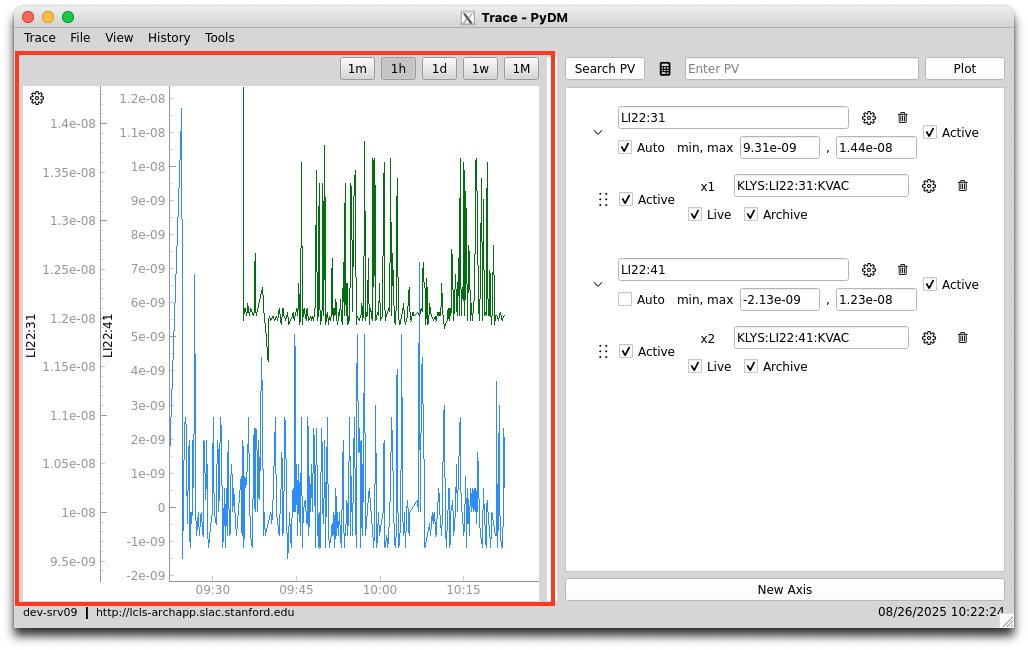This screenshot has width=1028, height=650.
Task: Click the Search PV button
Action: click(x=605, y=69)
